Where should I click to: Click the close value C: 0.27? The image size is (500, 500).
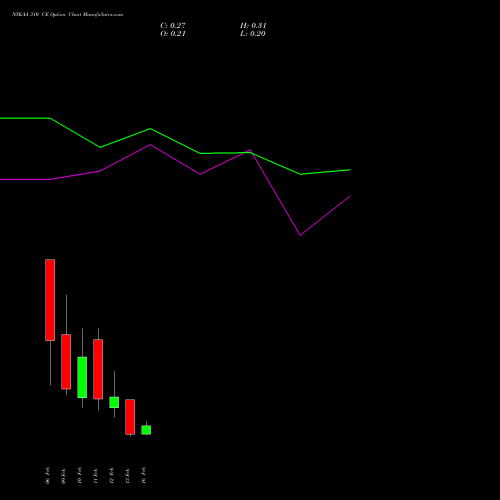[x=173, y=26]
